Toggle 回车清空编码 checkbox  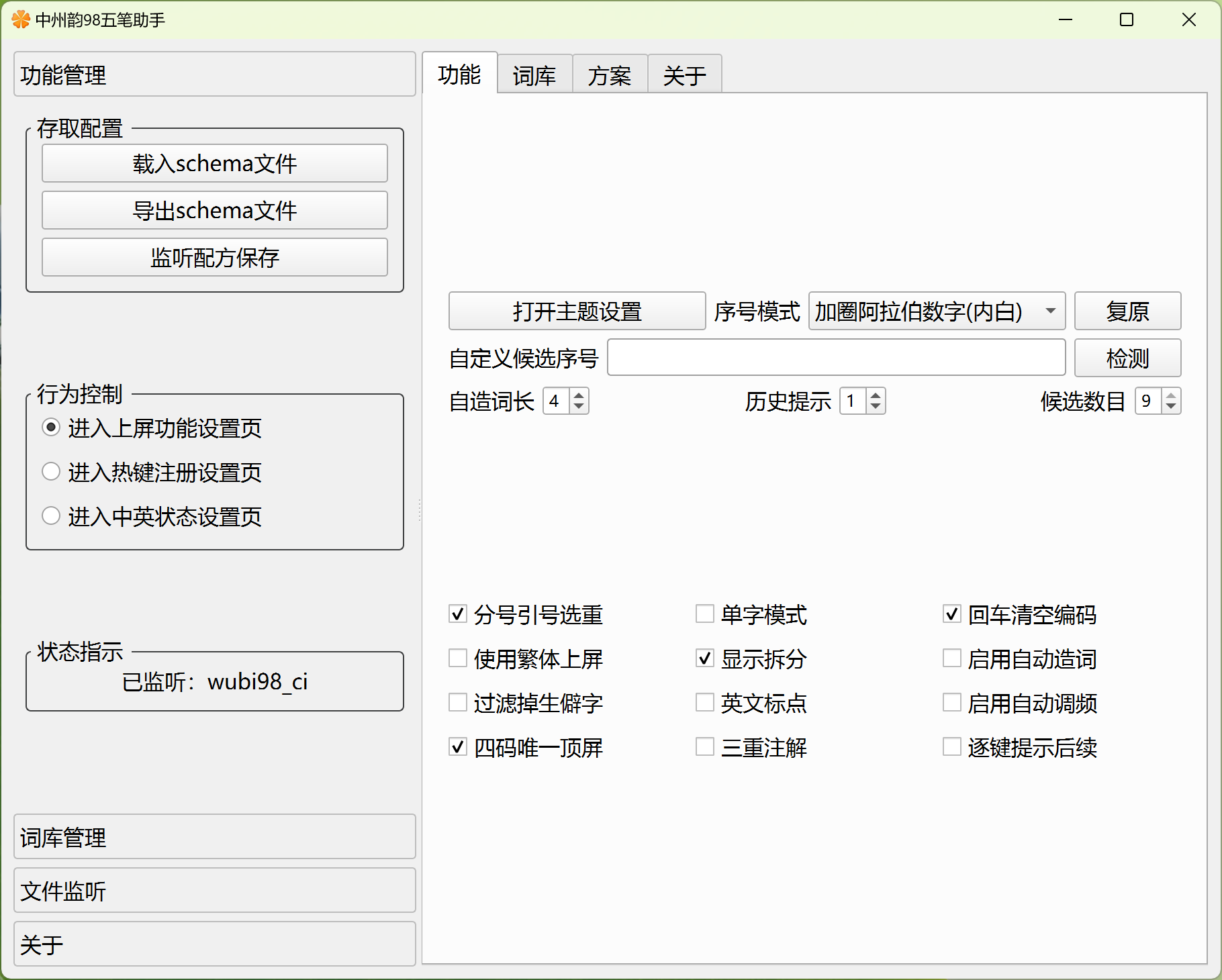tap(952, 614)
